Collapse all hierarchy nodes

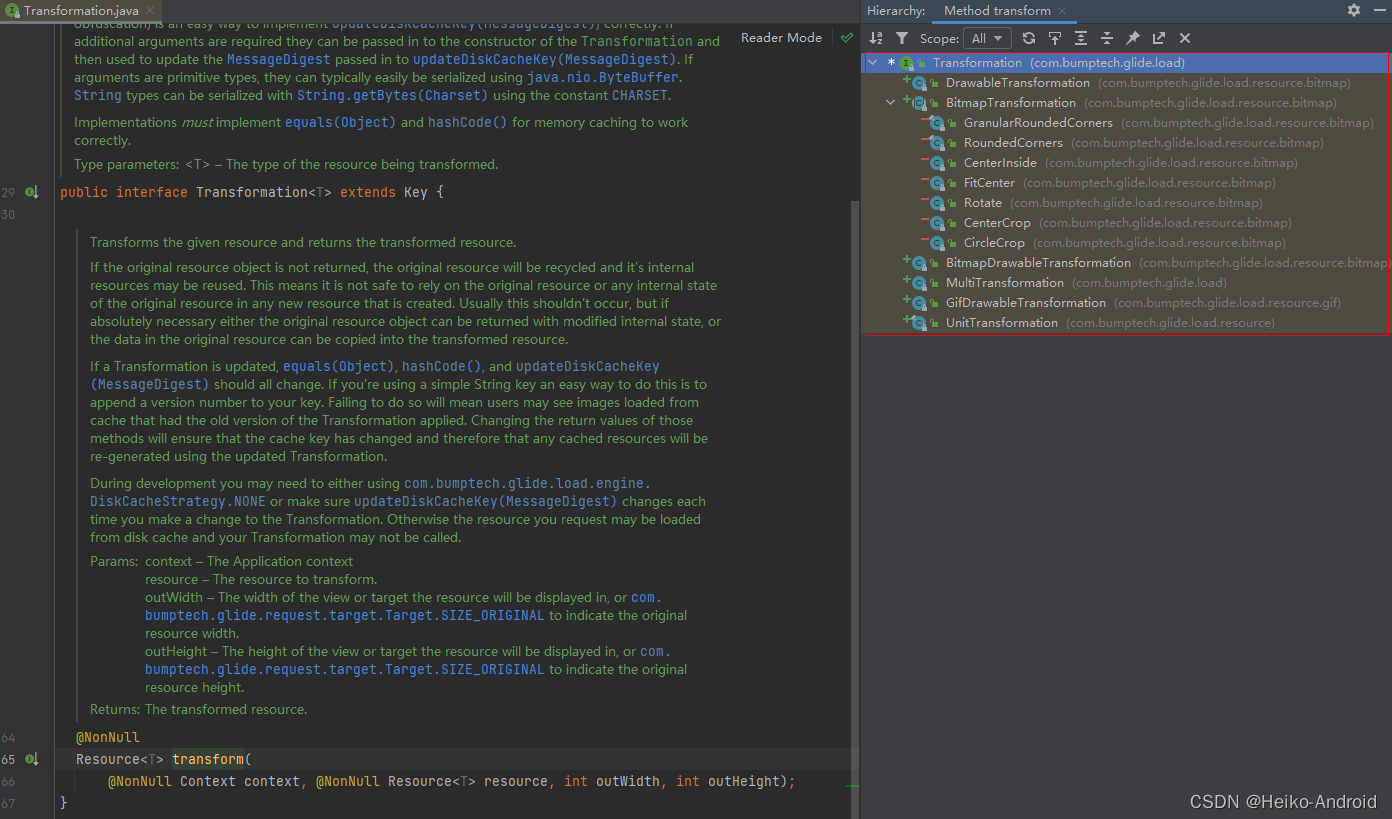1107,38
